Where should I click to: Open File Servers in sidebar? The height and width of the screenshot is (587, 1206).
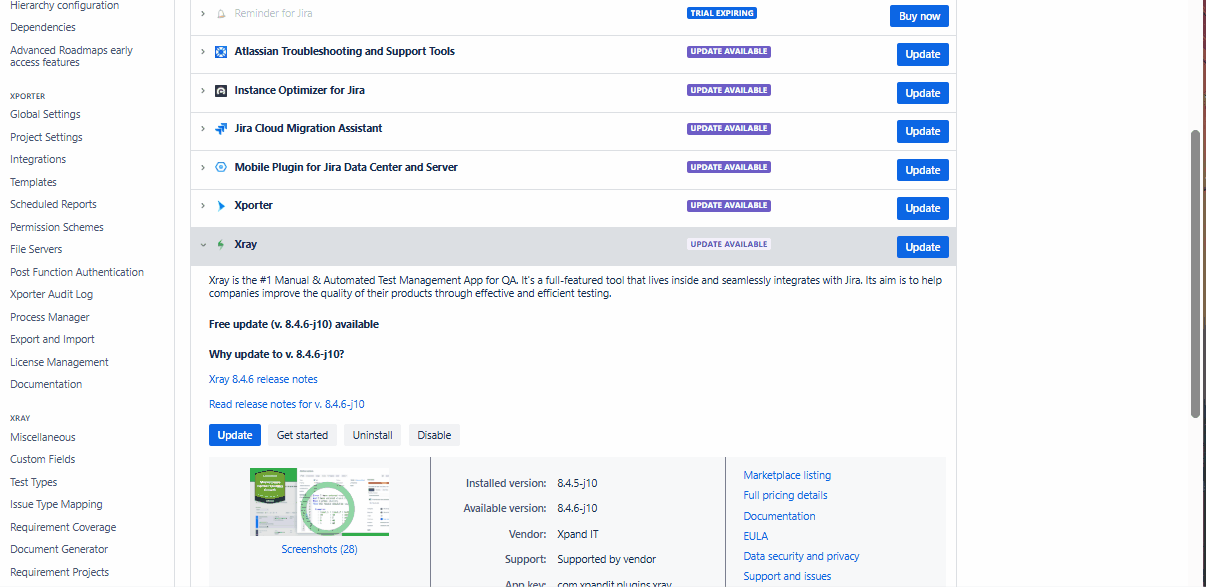[x=36, y=249]
